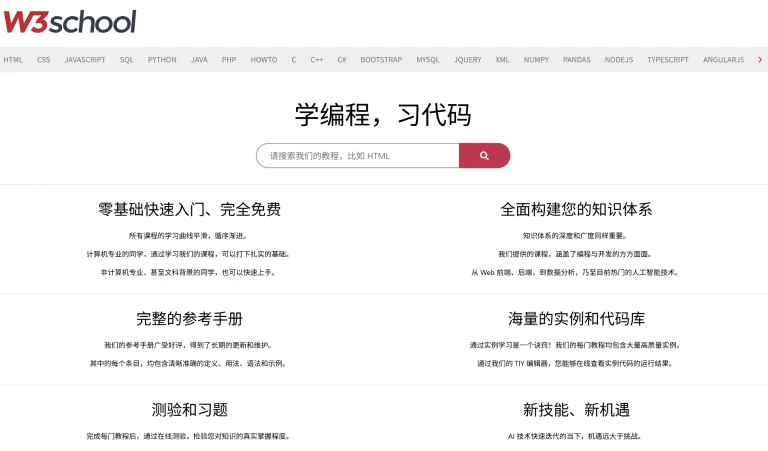
Task: Open the ANGULARJS tutorial
Action: [724, 60]
